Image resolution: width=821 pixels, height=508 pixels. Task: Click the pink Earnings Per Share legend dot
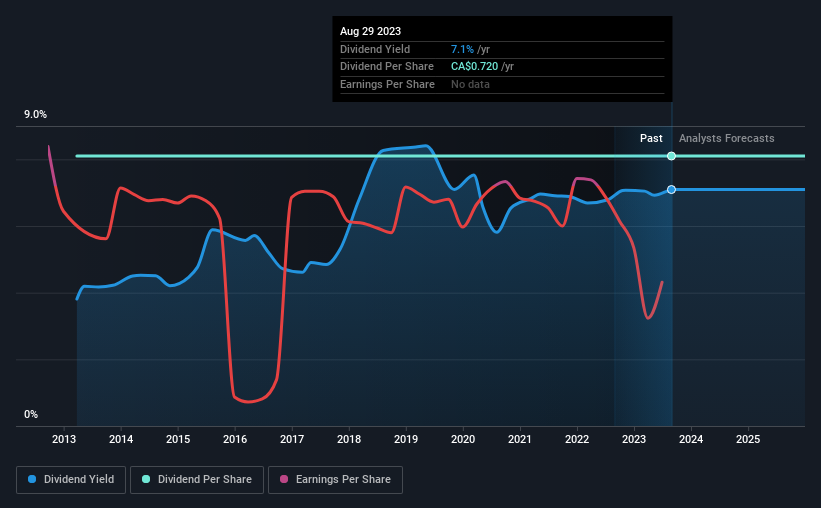[x=284, y=479]
